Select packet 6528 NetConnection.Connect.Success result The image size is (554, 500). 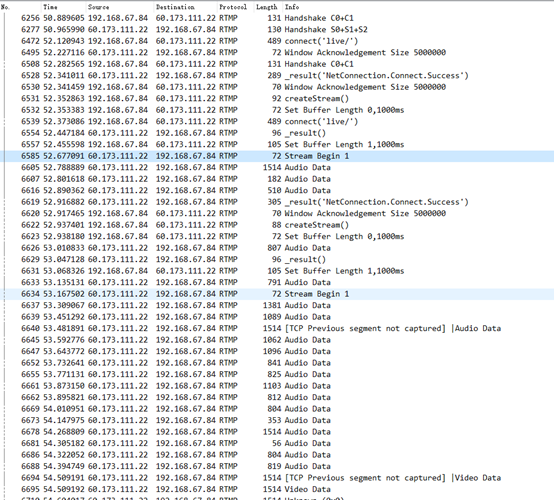pyautogui.click(x=277, y=75)
